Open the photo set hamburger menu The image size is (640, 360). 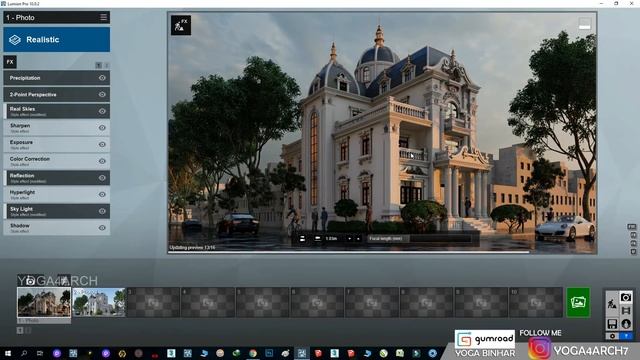103,17
